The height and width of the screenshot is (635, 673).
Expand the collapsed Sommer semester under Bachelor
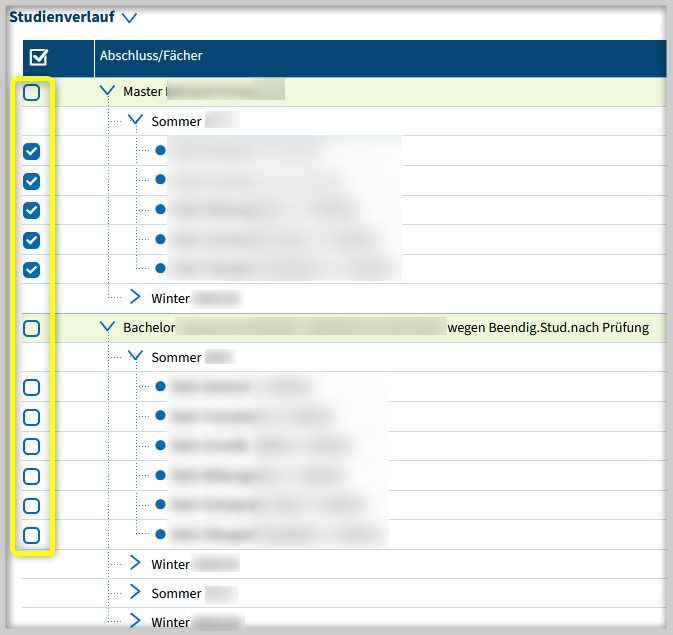coord(135,592)
